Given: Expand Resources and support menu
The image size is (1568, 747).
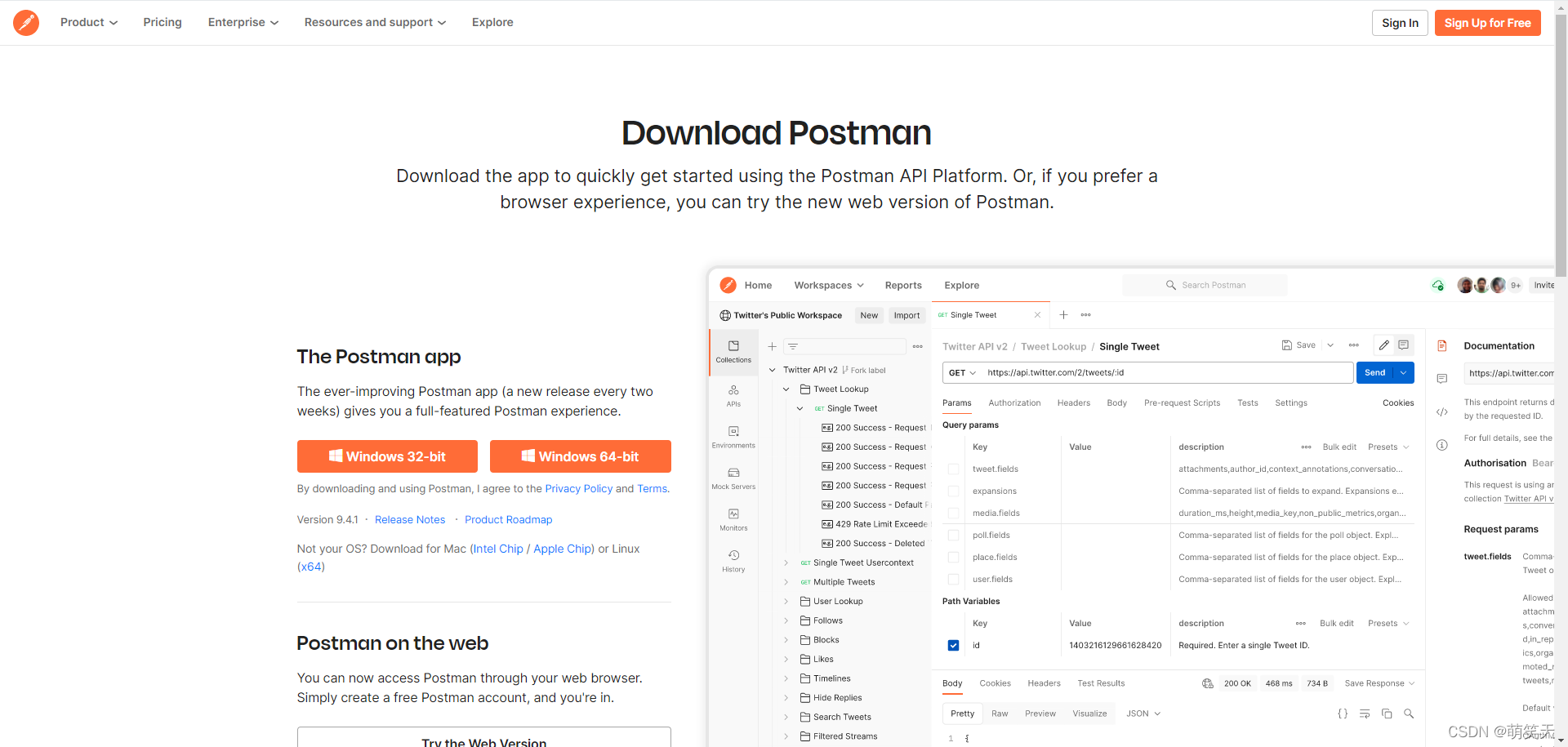Looking at the screenshot, I should pos(376,22).
